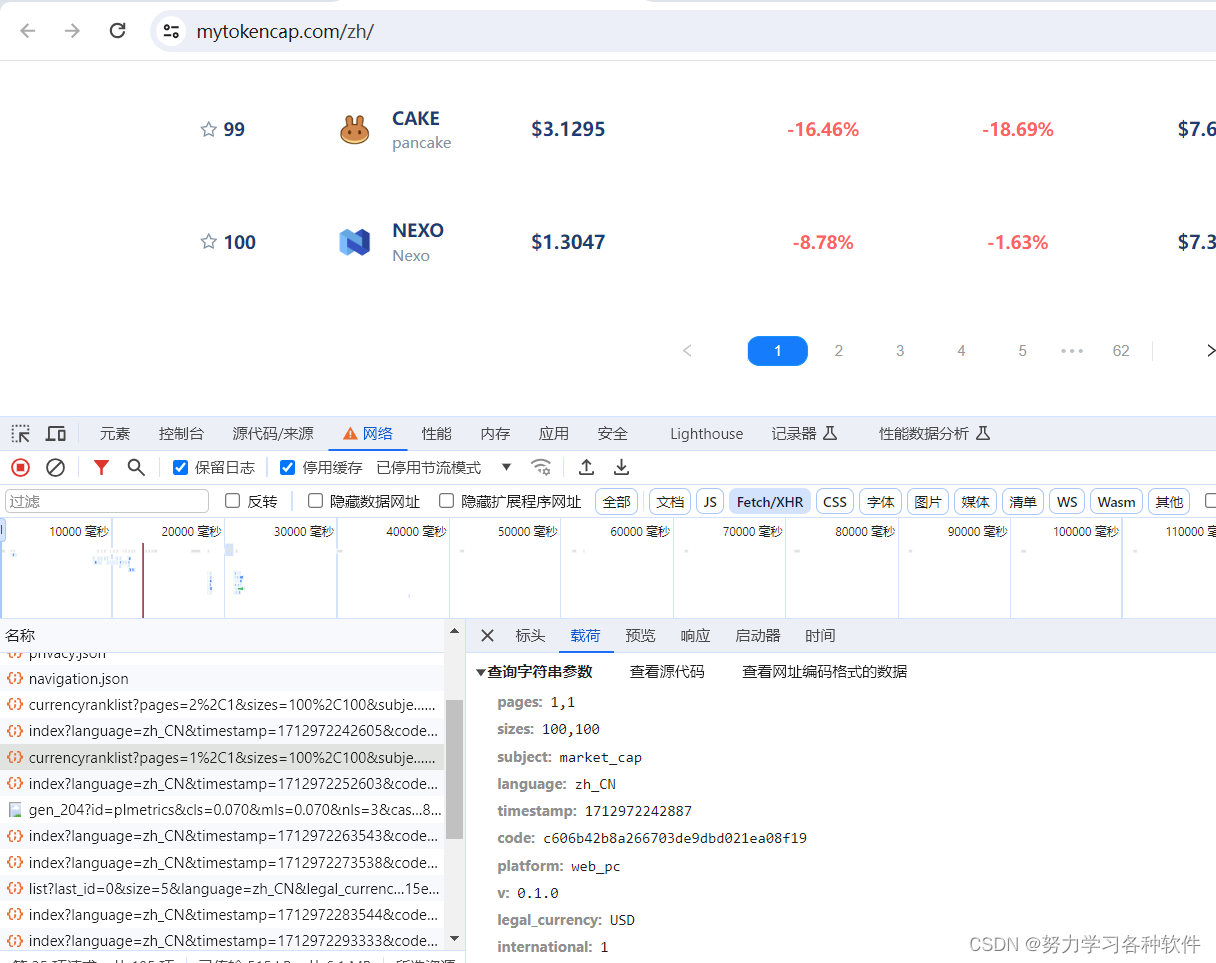Close the request details pane
The width and height of the screenshot is (1216, 963).
(x=487, y=636)
